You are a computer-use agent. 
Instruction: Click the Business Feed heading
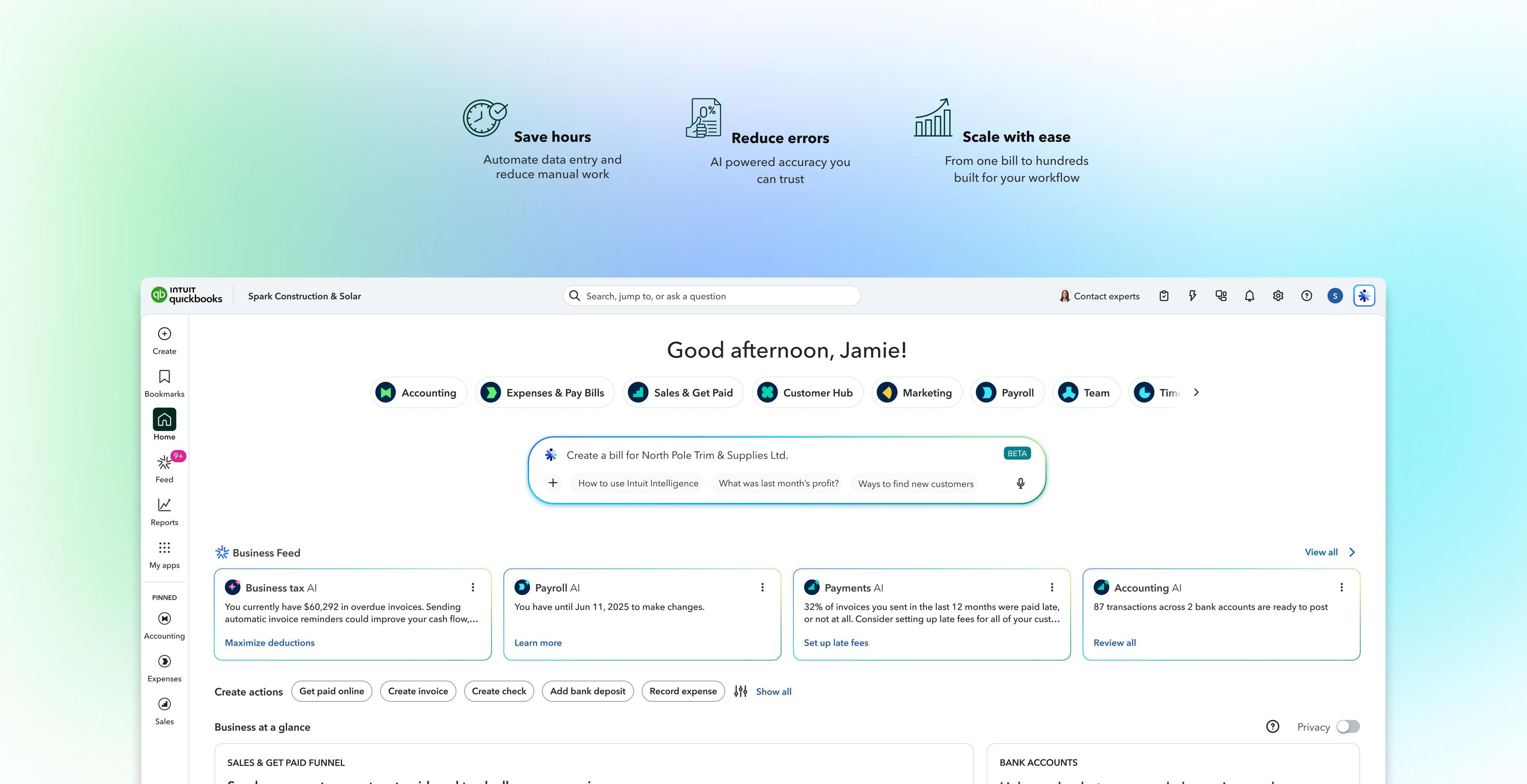(x=266, y=553)
